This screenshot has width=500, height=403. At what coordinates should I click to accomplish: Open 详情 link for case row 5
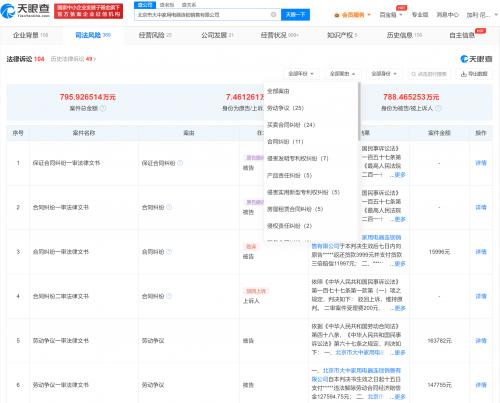click(x=481, y=341)
